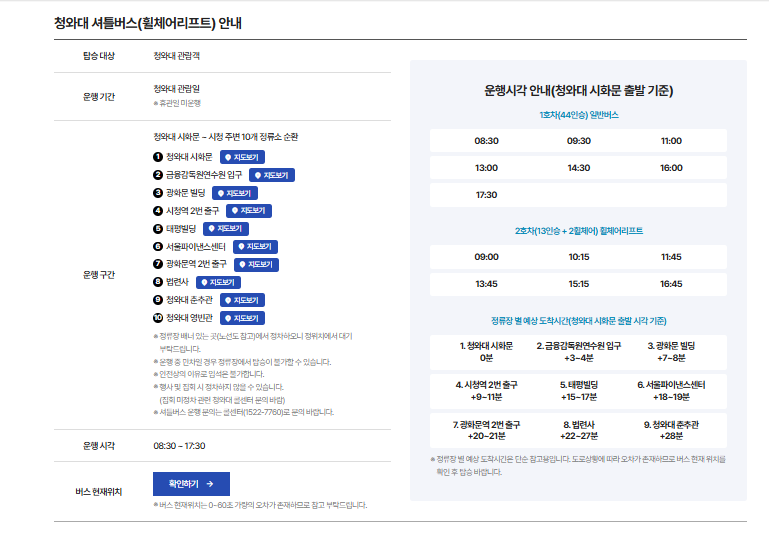Screen dimensions: 769x536
Task: Click 확인하기 bus location button
Action: pyautogui.click(x=191, y=484)
